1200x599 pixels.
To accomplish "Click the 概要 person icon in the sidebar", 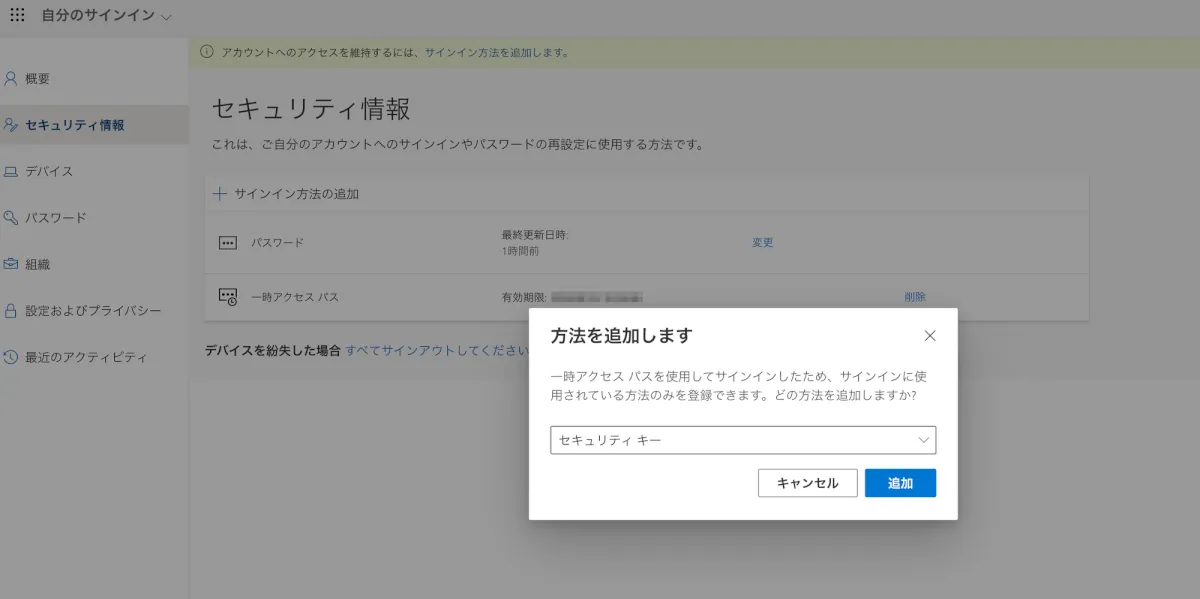I will click(x=11, y=78).
